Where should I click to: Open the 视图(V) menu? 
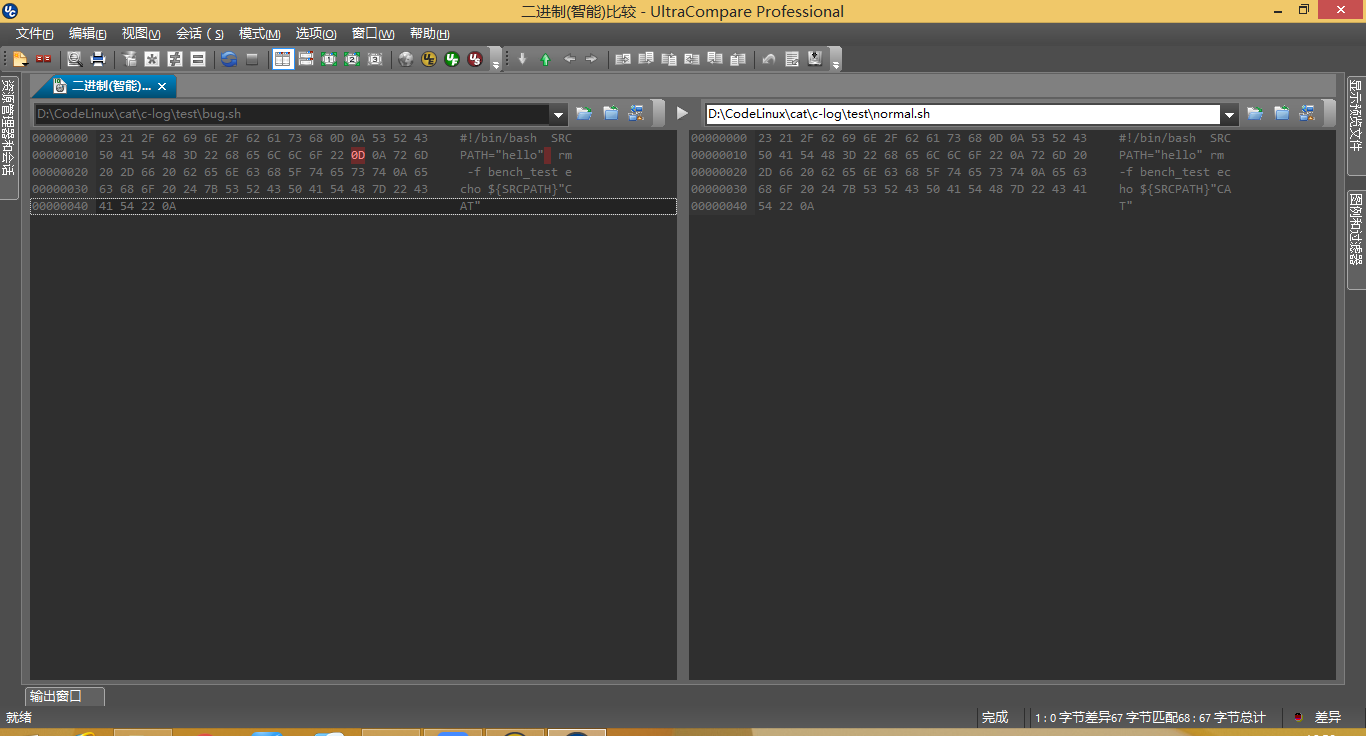click(x=141, y=34)
